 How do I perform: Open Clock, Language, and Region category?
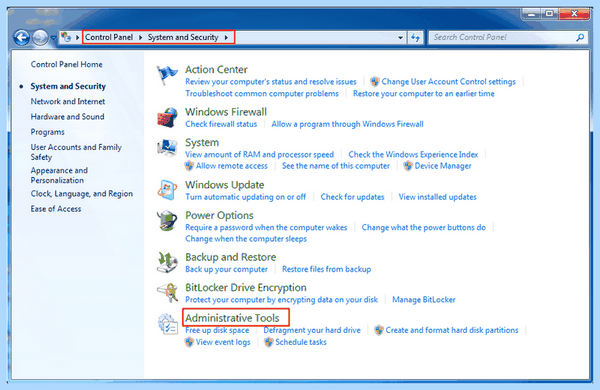click(82, 194)
